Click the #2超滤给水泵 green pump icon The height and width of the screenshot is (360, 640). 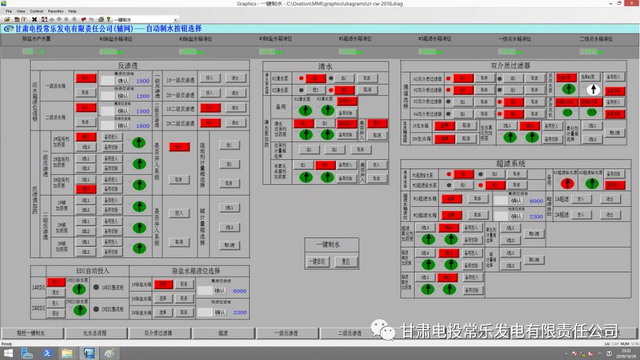pyautogui.click(x=592, y=183)
